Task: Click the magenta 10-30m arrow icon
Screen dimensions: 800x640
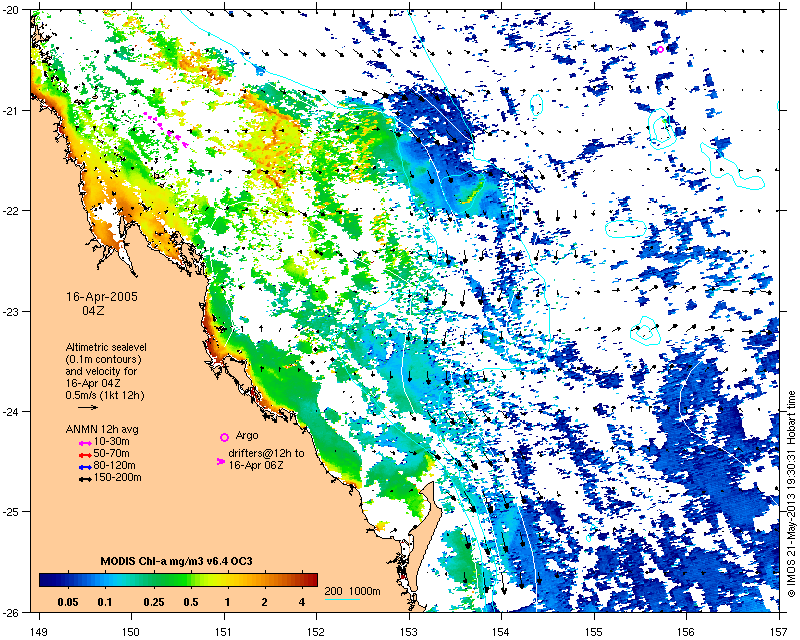Action: [x=85, y=442]
